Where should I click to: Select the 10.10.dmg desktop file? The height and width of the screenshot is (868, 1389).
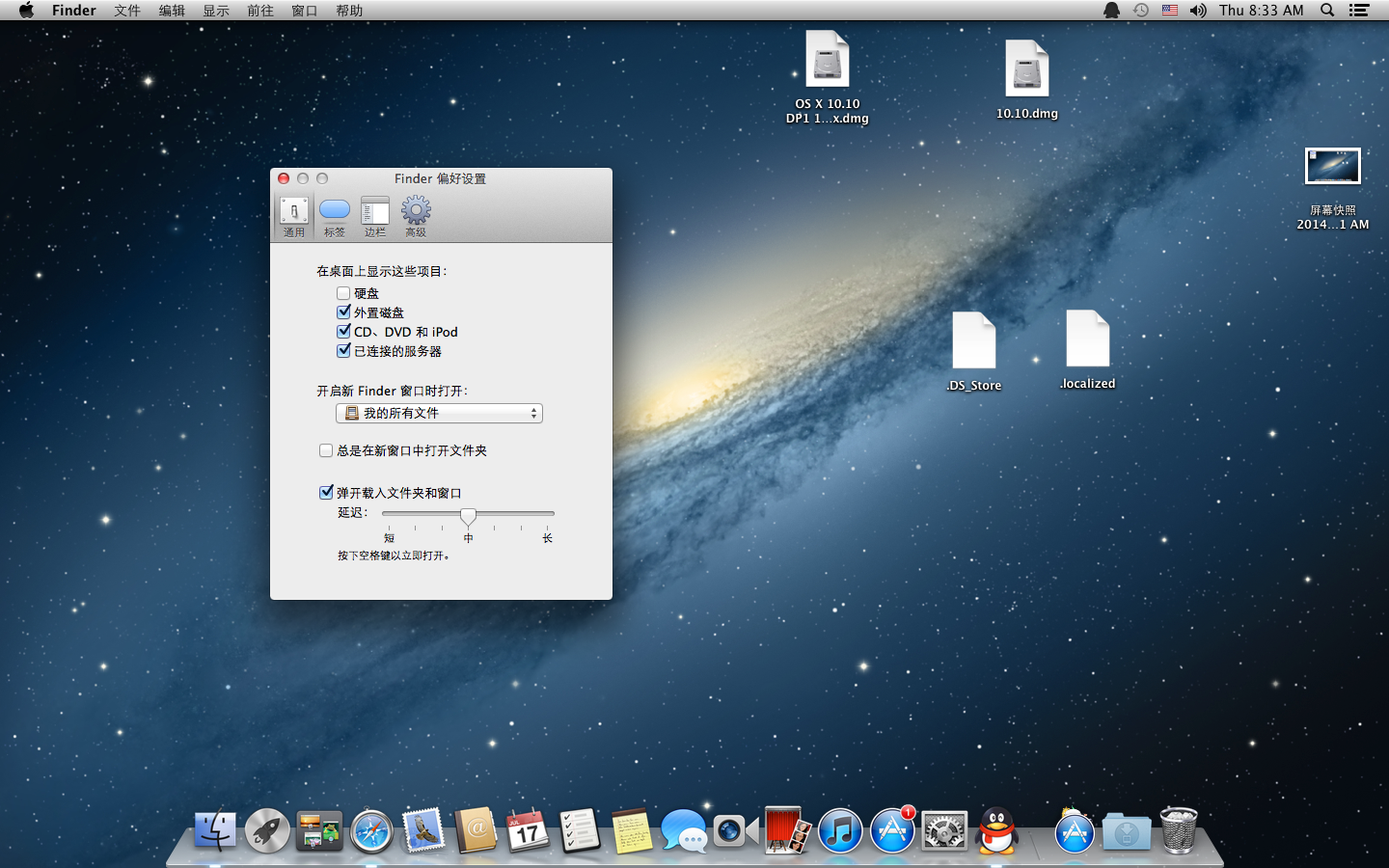pyautogui.click(x=1027, y=68)
